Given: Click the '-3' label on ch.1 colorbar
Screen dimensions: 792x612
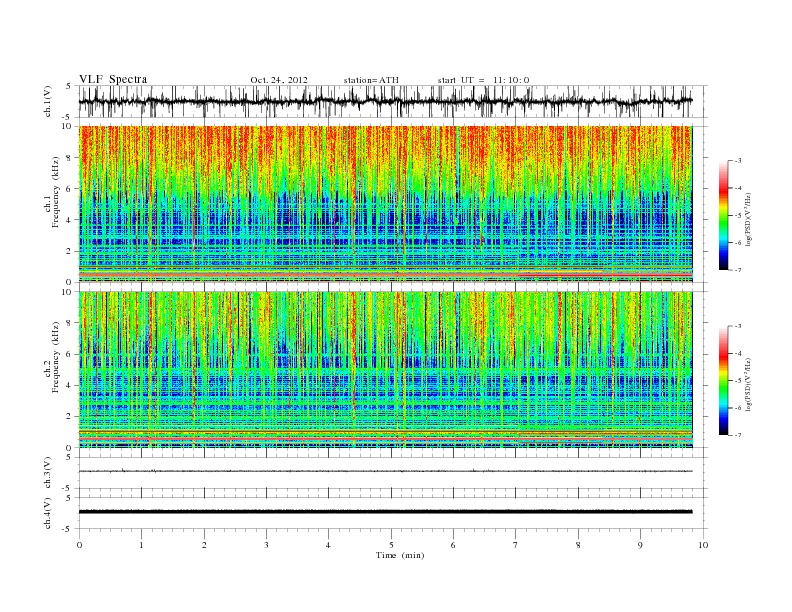Looking at the screenshot, I should (x=737, y=161).
